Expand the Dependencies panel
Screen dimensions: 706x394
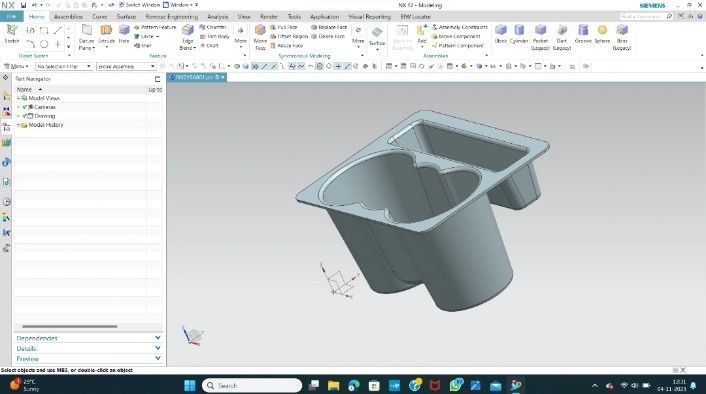(x=88, y=338)
